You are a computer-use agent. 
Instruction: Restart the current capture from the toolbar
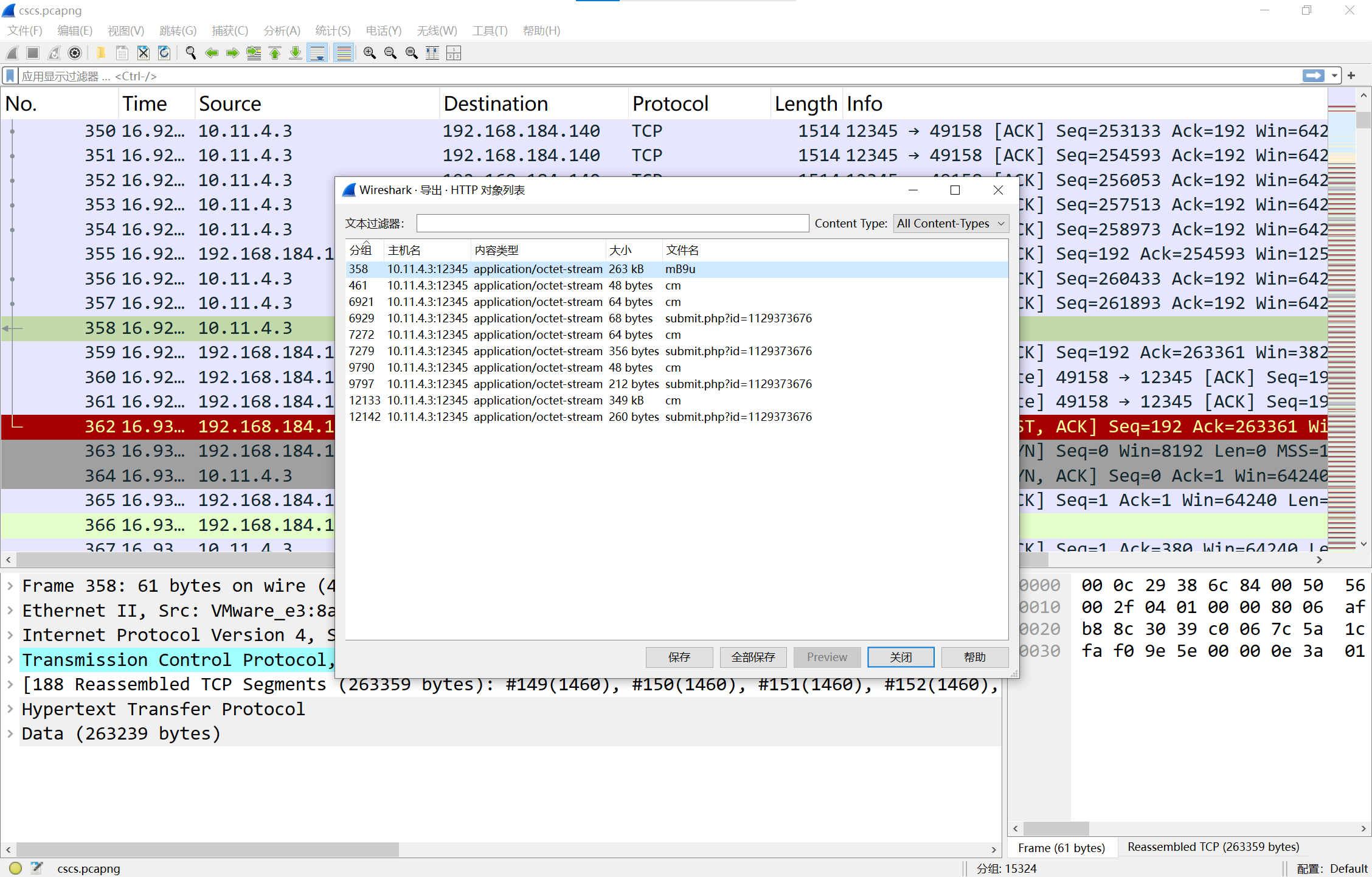54,54
